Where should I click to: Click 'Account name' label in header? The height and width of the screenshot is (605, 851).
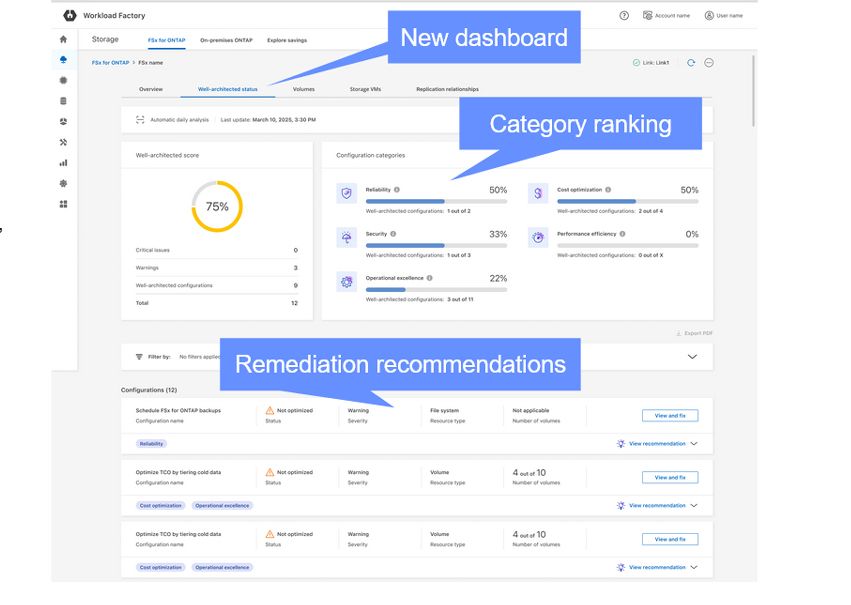[x=672, y=16]
